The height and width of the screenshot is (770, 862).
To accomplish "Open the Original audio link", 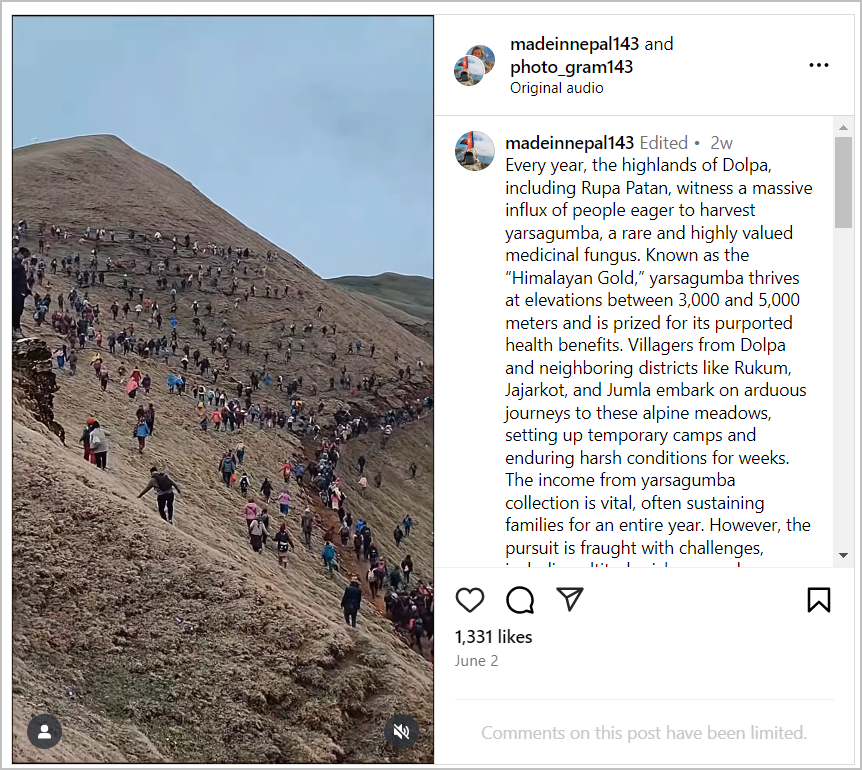I will tap(556, 88).
